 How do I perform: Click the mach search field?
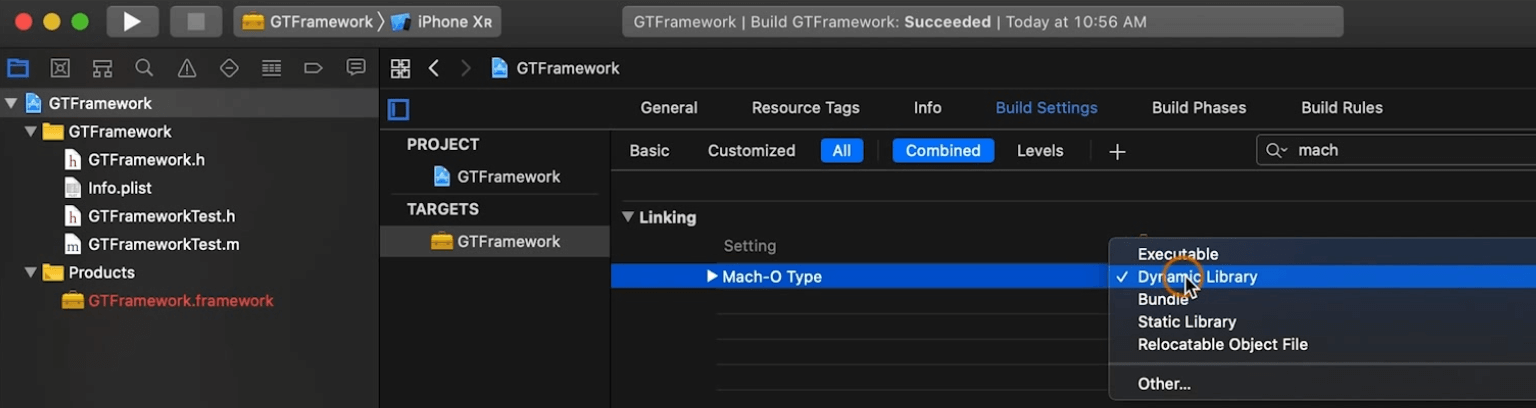click(1400, 150)
